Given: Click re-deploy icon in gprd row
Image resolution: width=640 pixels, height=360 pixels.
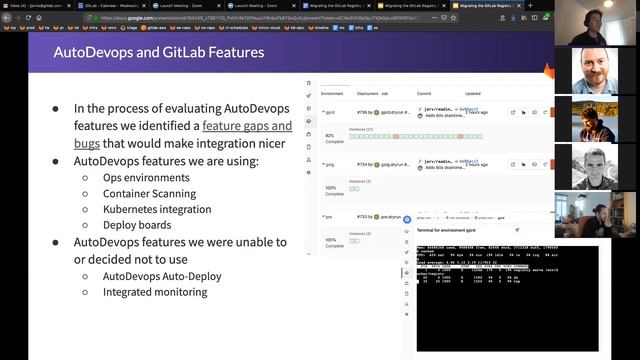Looking at the screenshot, I should click(x=545, y=112).
